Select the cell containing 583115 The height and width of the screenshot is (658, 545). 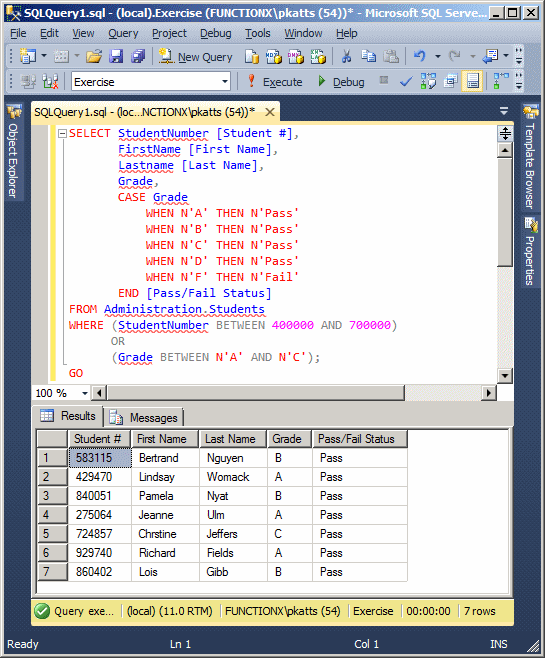pos(100,458)
